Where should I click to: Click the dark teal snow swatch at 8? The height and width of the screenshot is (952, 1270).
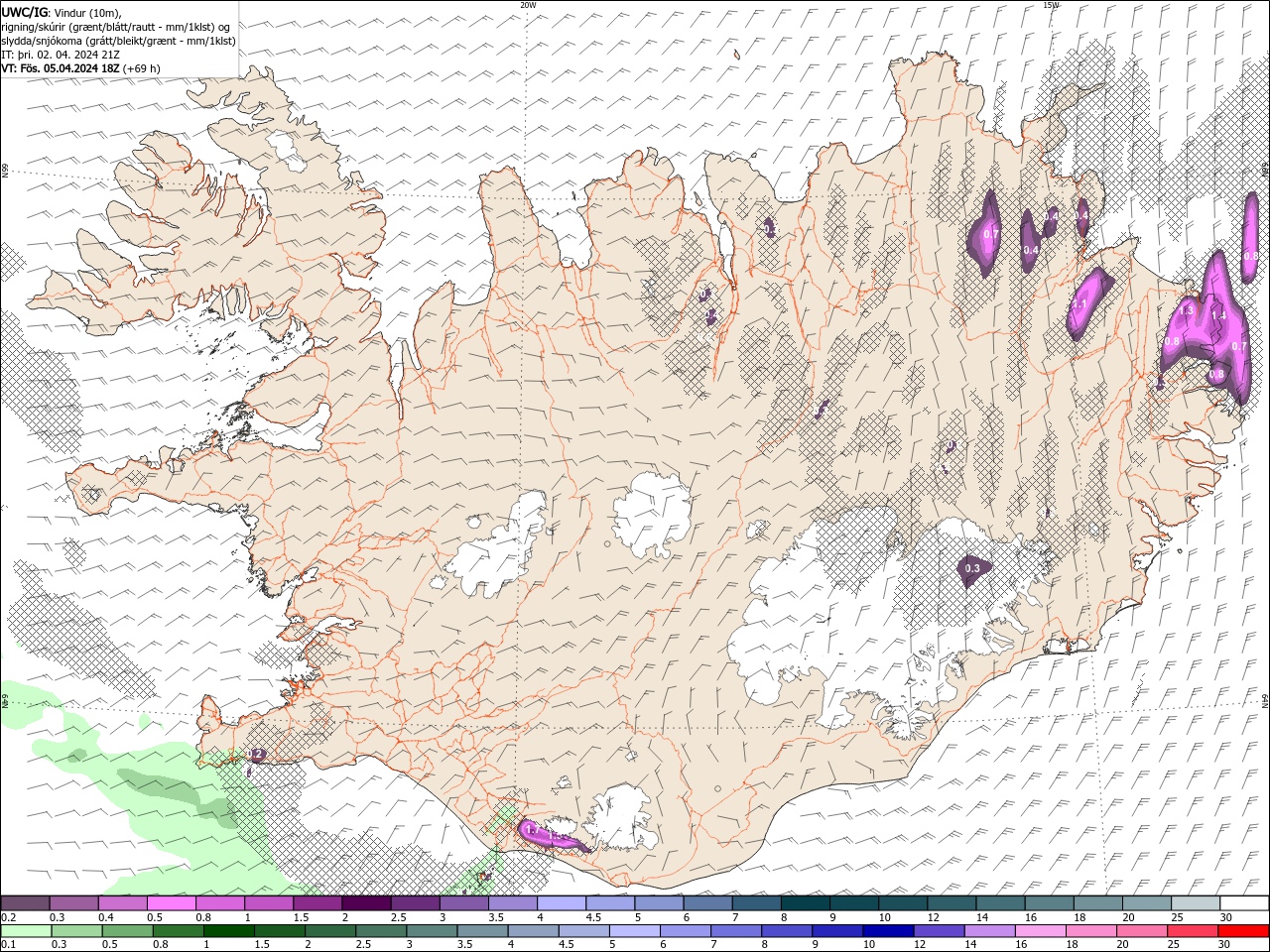point(806,903)
